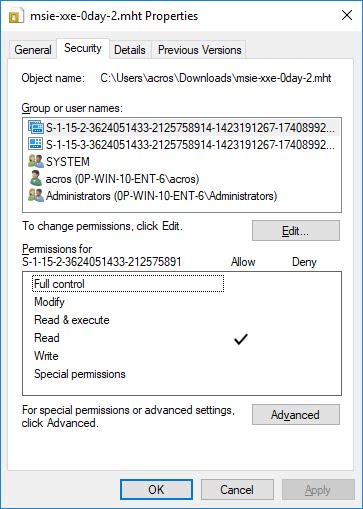The image size is (363, 509).
Task: Open the Edit permissions dialog
Action: [x=296, y=230]
